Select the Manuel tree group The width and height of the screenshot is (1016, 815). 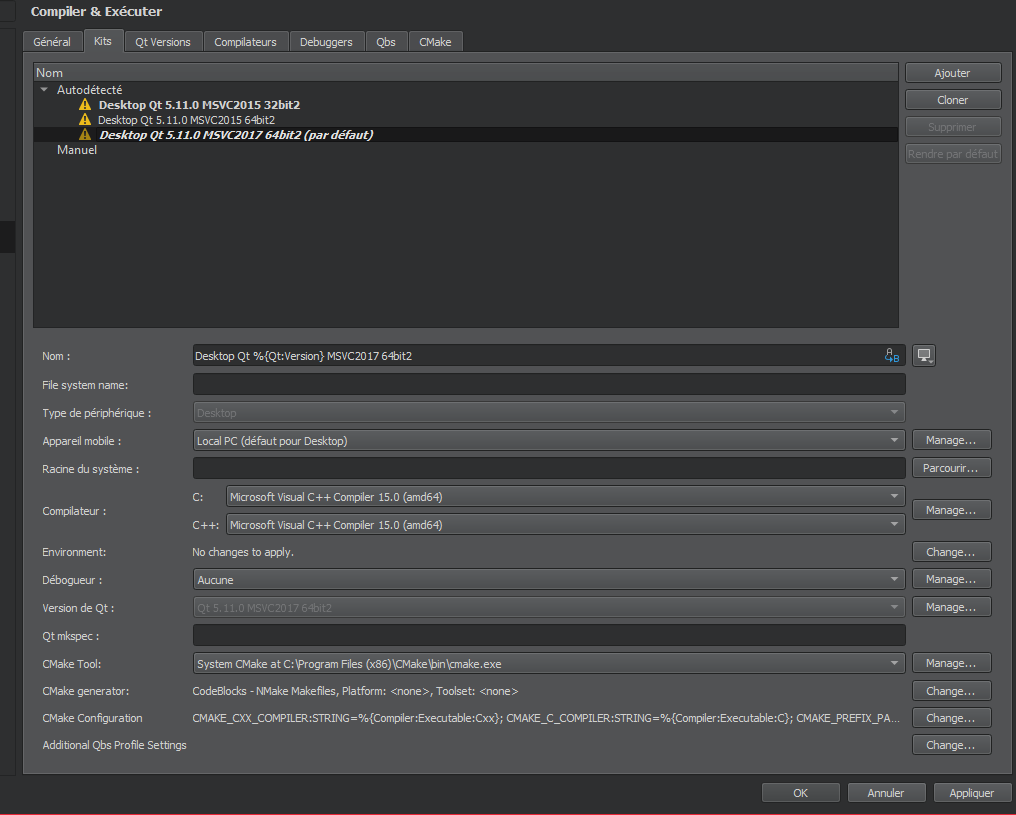pyautogui.click(x=77, y=150)
